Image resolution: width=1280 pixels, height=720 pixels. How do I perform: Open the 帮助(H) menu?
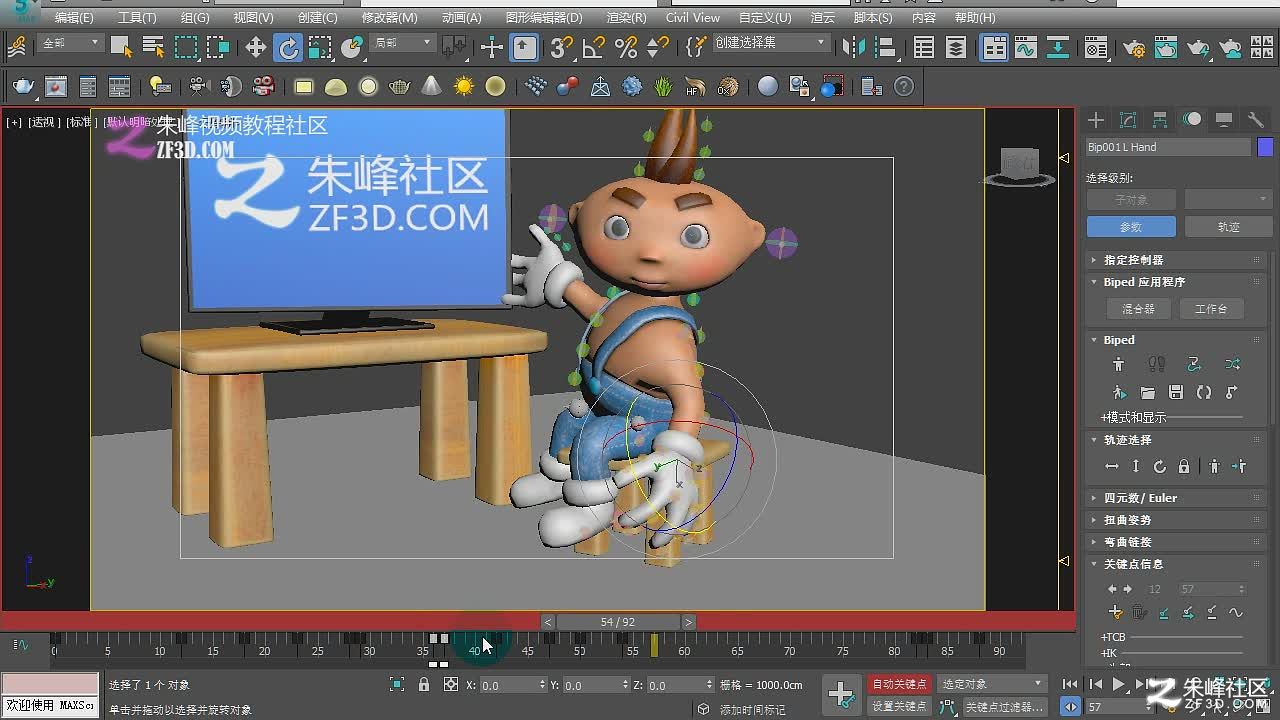pyautogui.click(x=975, y=18)
